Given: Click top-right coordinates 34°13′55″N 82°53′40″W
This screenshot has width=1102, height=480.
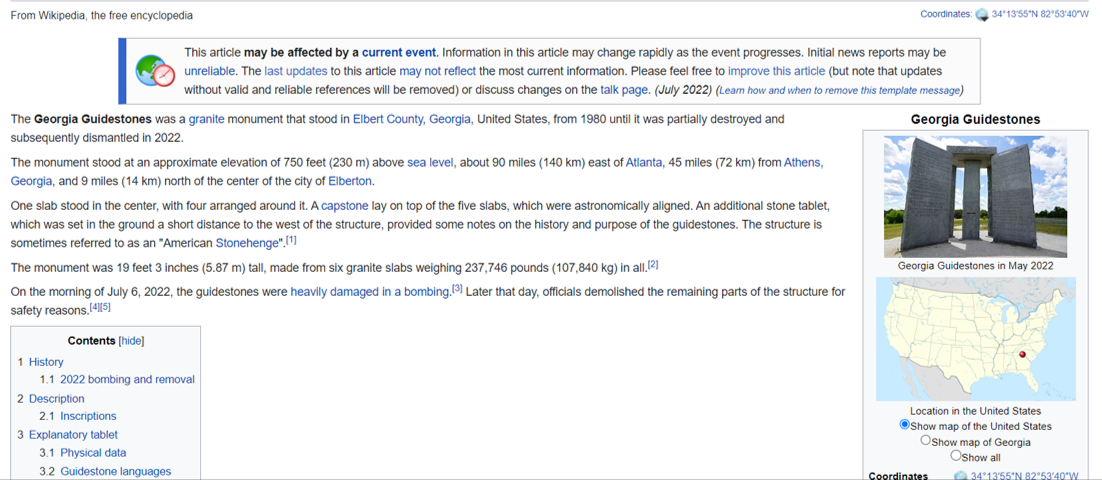Looking at the screenshot, I should point(1042,14).
